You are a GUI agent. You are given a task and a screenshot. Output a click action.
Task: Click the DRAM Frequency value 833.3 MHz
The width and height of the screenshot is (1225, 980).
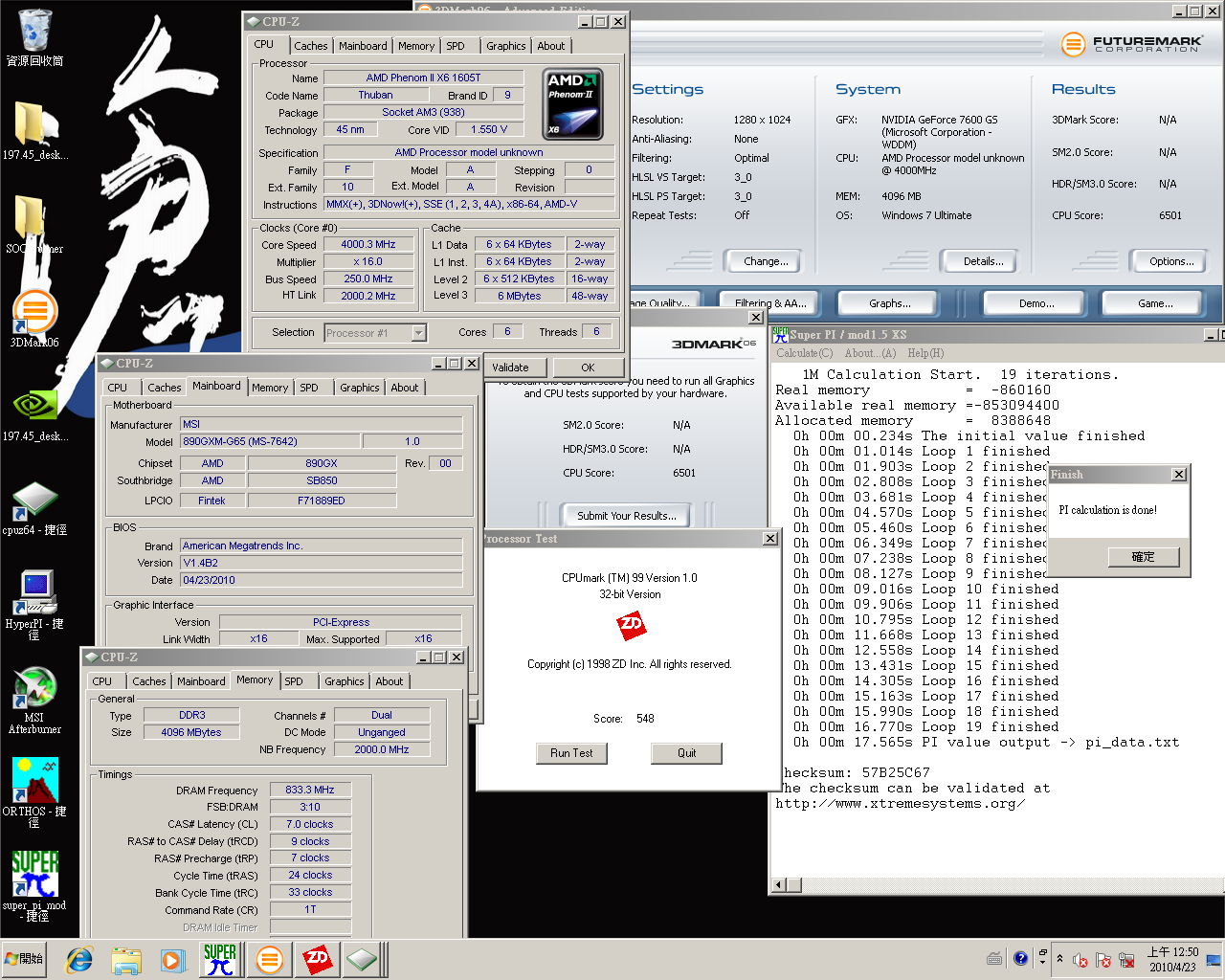(x=310, y=790)
